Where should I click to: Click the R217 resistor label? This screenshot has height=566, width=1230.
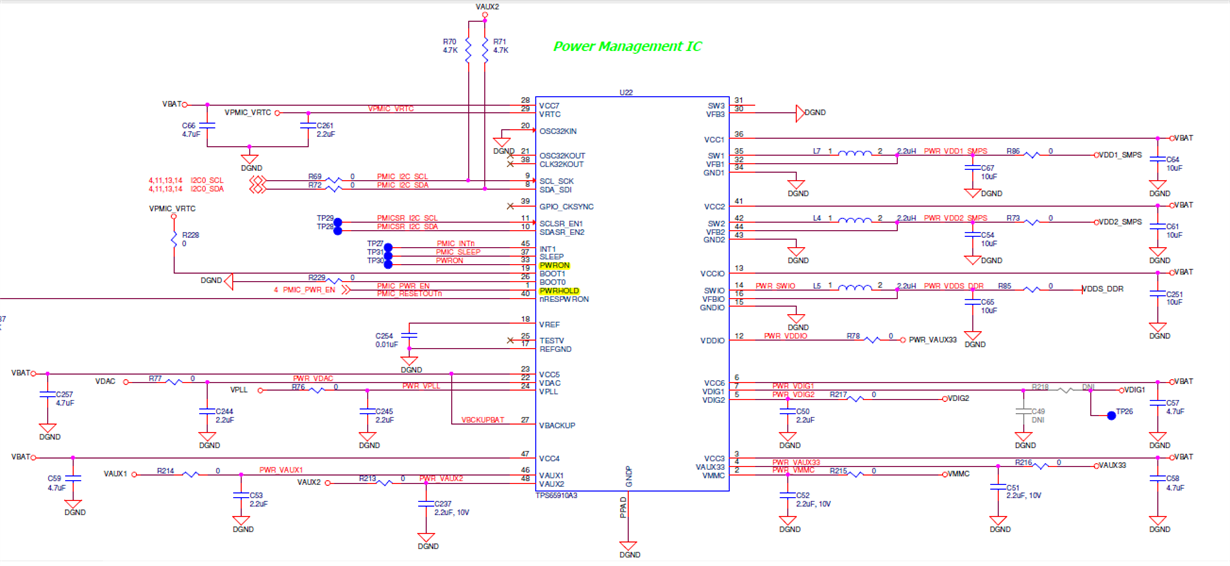tap(838, 395)
